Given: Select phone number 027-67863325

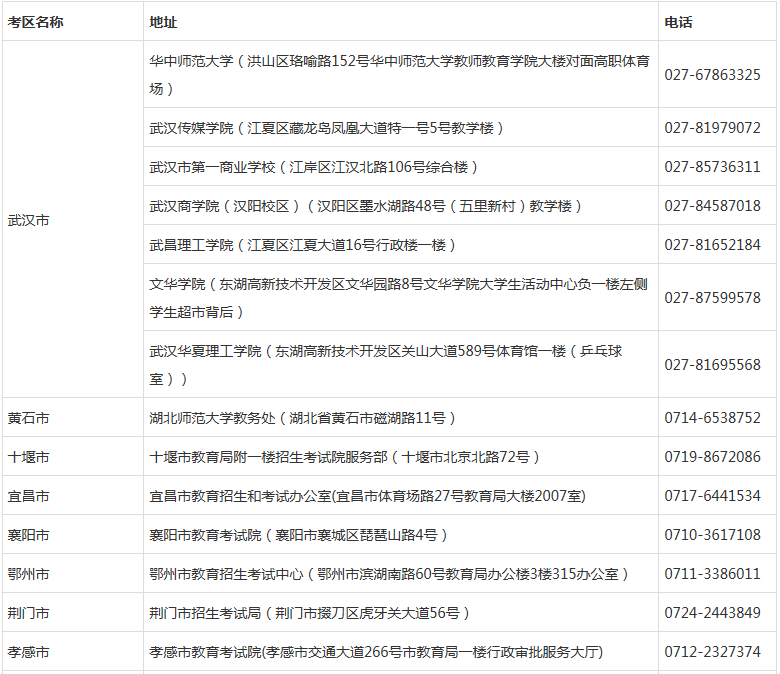Looking at the screenshot, I should pos(712,75).
